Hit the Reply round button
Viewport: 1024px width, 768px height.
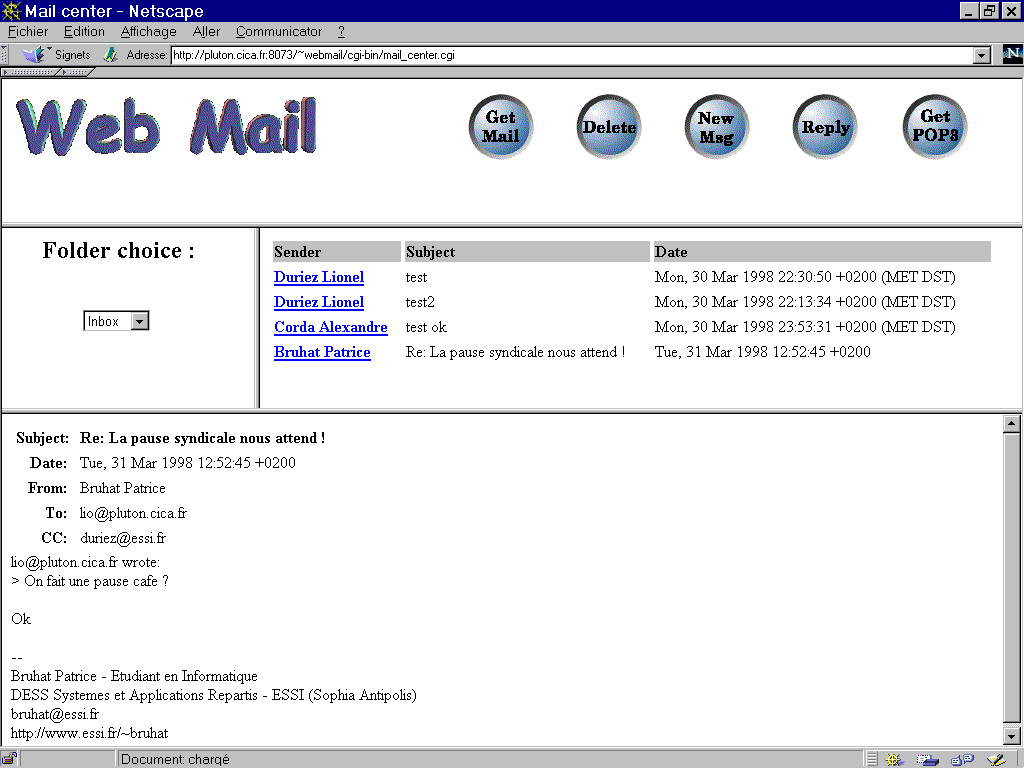[825, 127]
